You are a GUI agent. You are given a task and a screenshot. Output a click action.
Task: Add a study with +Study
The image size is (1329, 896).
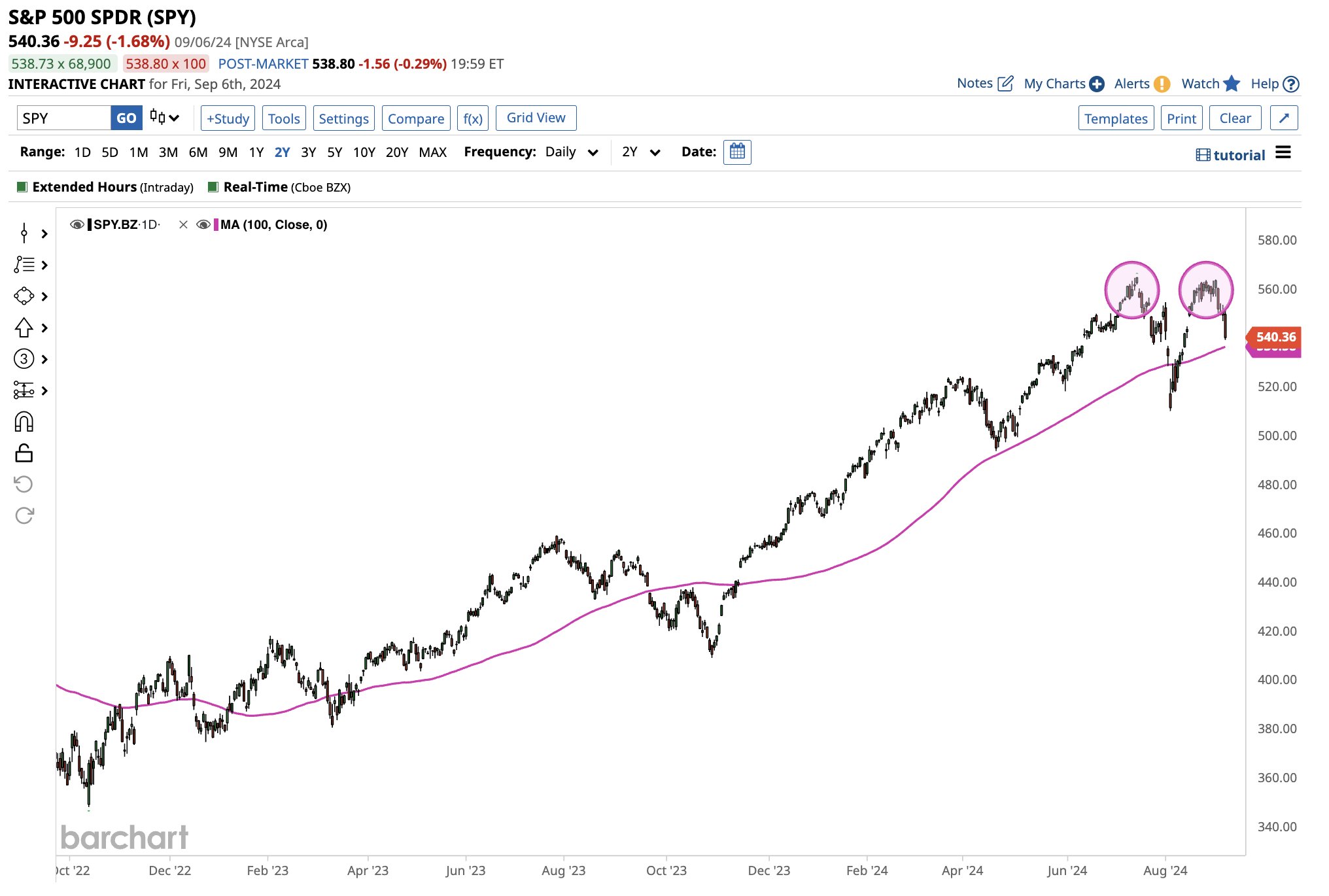tap(228, 118)
